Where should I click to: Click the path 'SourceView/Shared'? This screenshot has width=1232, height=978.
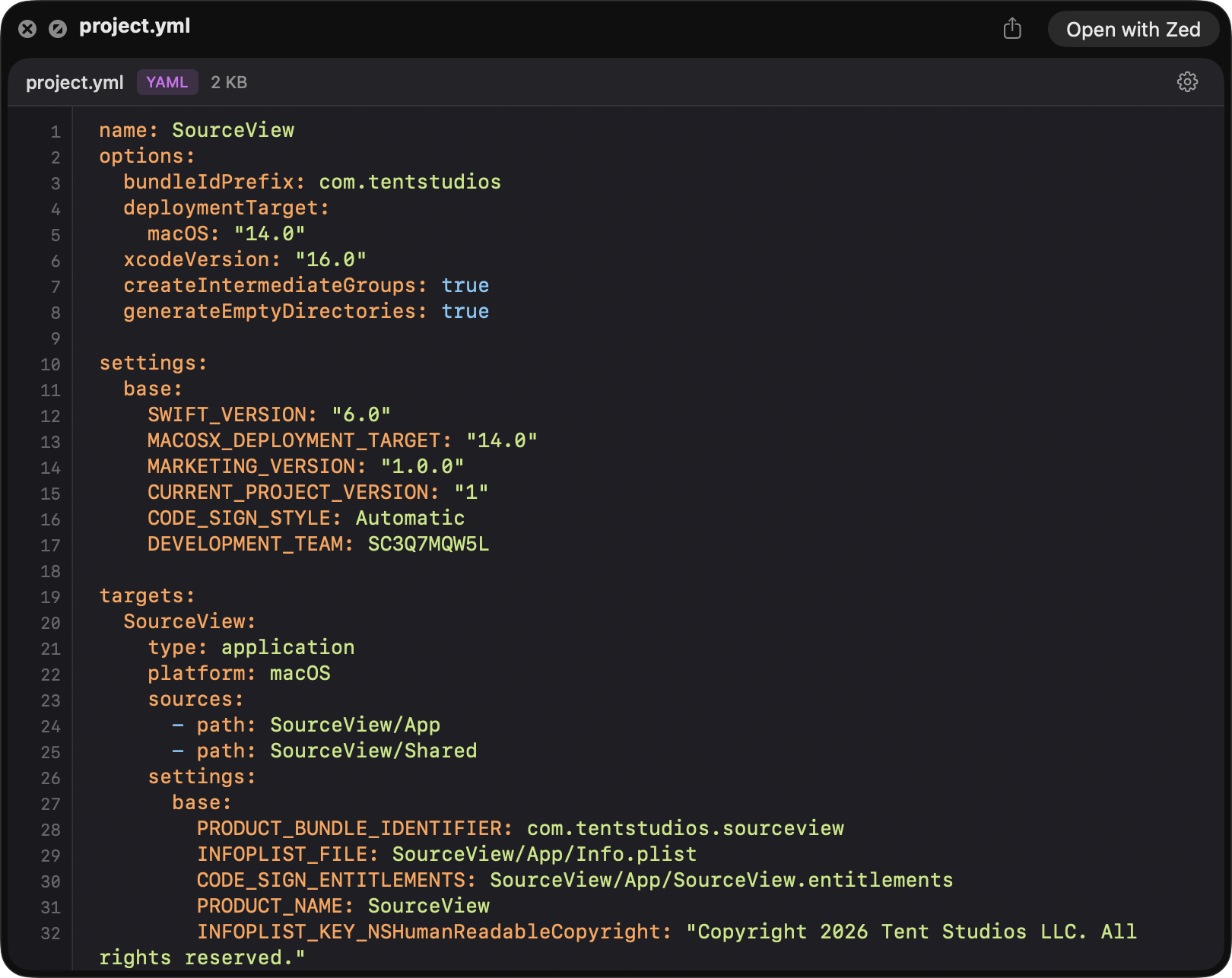tap(373, 751)
